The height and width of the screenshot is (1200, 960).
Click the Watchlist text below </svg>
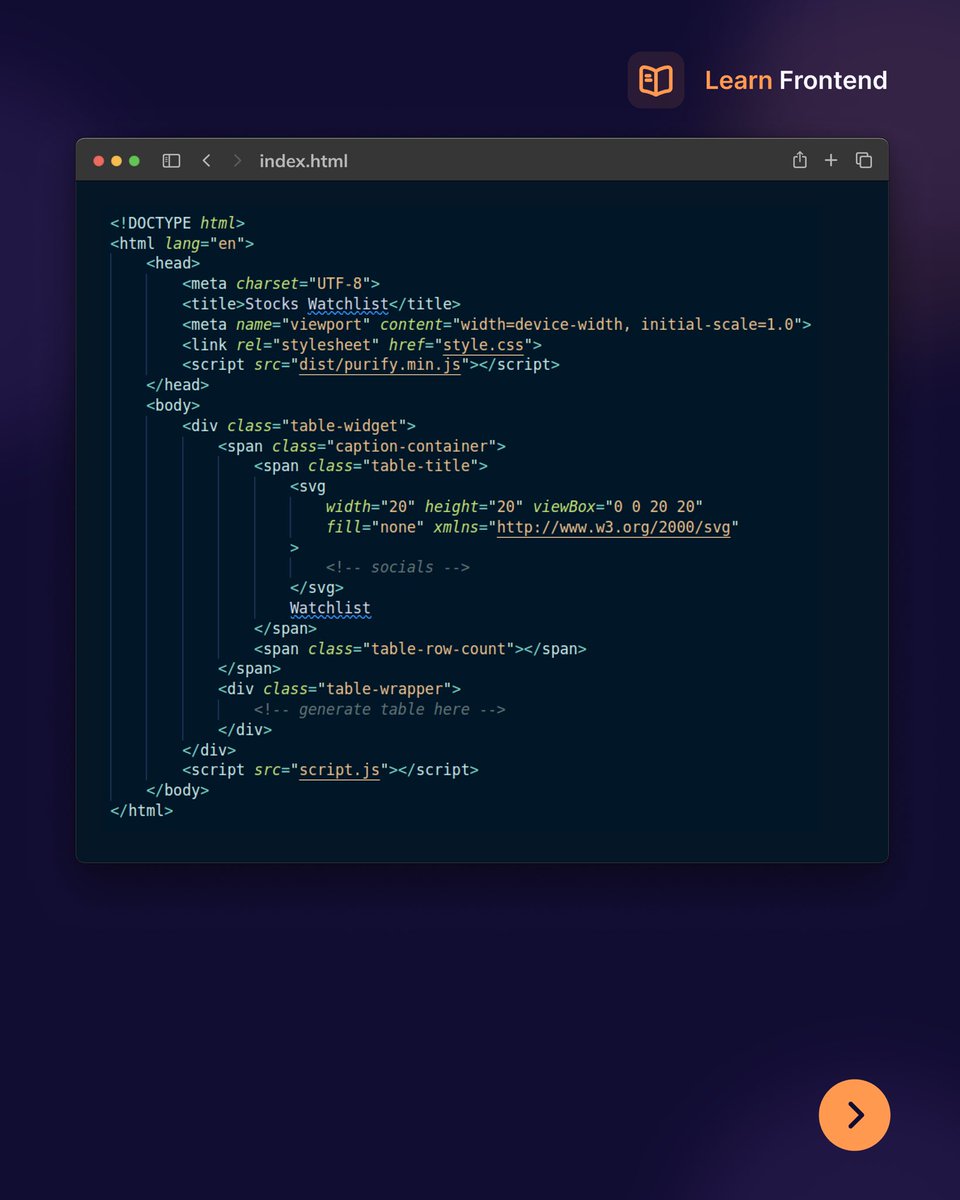tap(330, 608)
